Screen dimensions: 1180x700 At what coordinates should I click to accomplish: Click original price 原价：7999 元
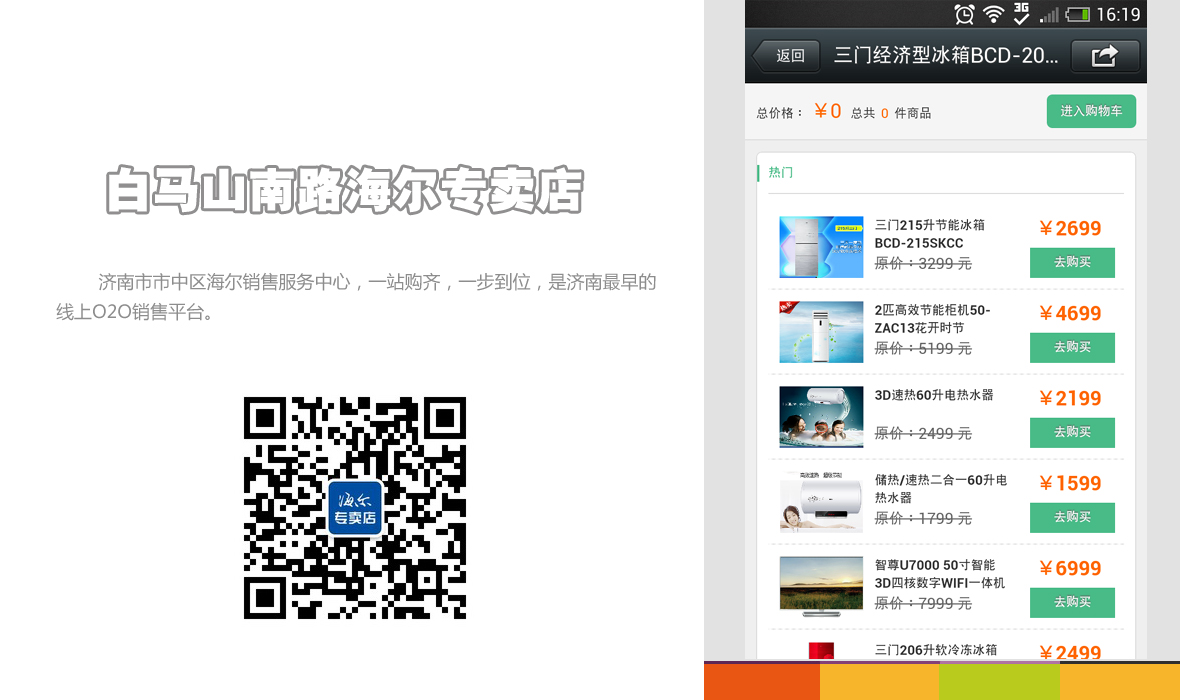(x=923, y=604)
